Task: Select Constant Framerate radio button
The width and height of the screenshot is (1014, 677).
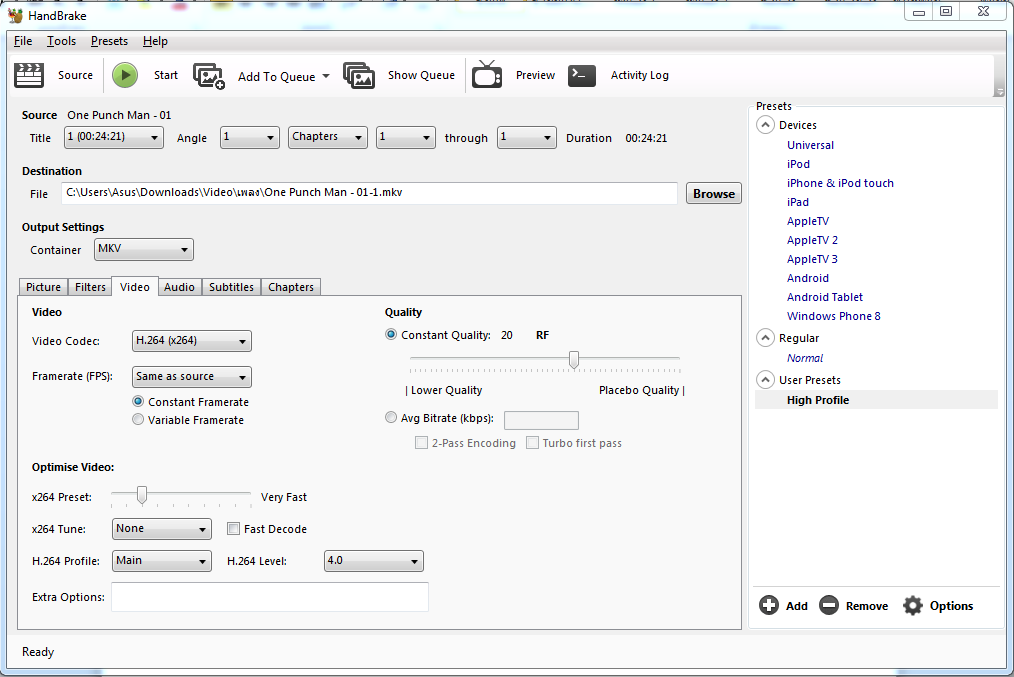Action: point(138,402)
